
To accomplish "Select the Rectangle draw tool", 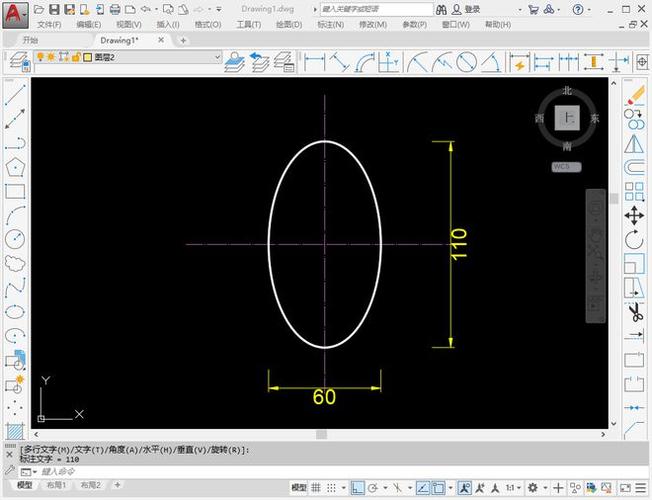I will (14, 191).
